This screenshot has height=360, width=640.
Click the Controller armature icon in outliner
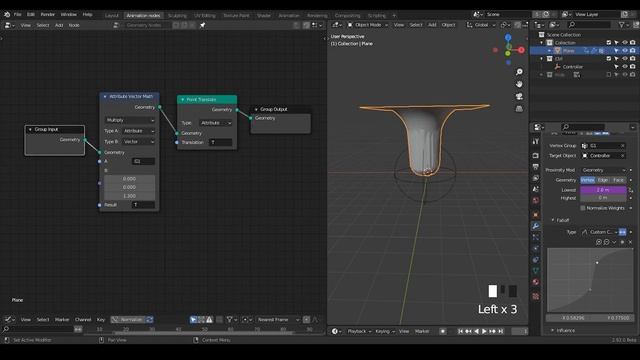[x=557, y=67]
